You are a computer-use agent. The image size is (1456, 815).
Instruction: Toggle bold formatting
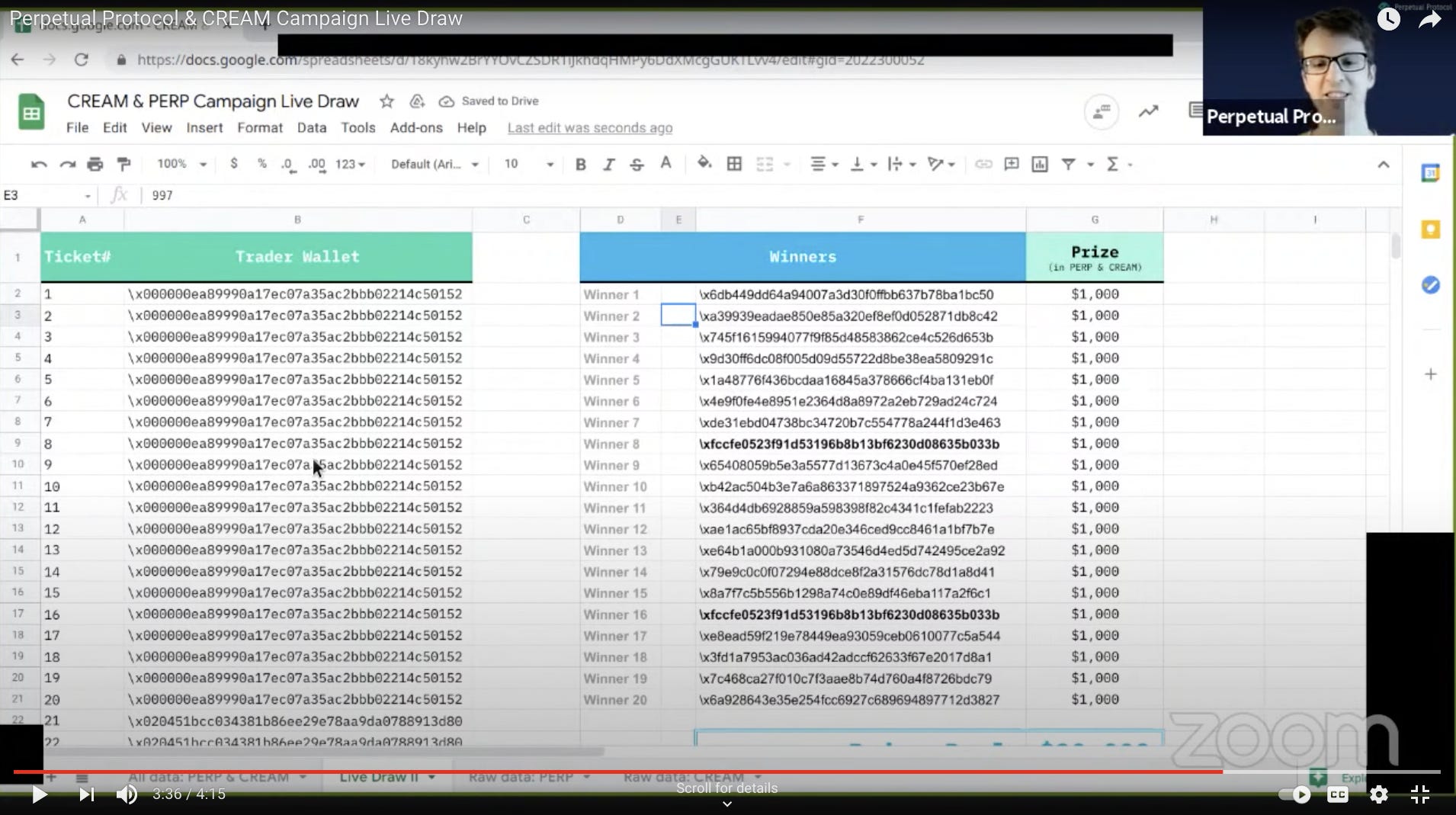[580, 164]
